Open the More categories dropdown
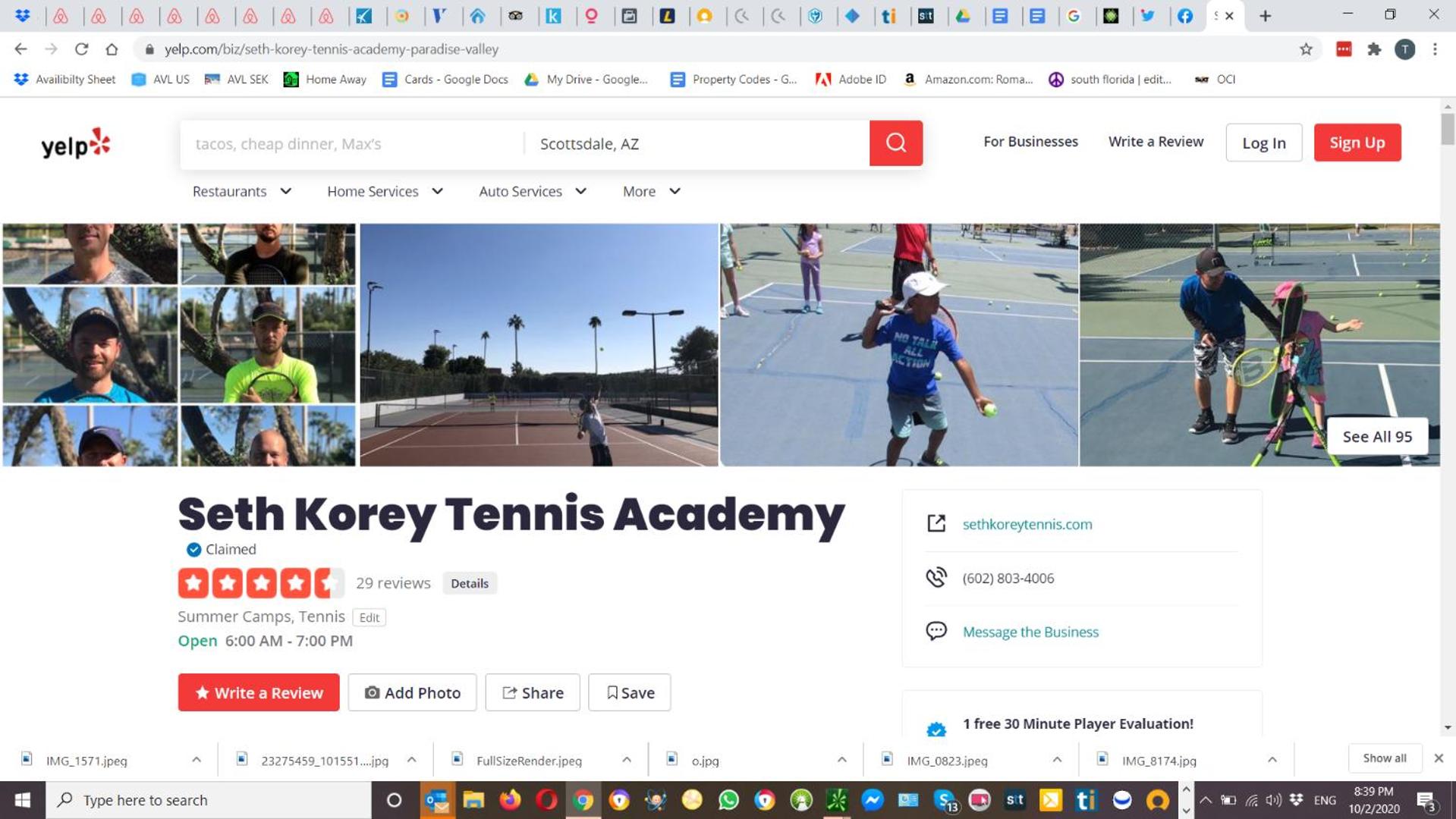The width and height of the screenshot is (1456, 819). (651, 191)
